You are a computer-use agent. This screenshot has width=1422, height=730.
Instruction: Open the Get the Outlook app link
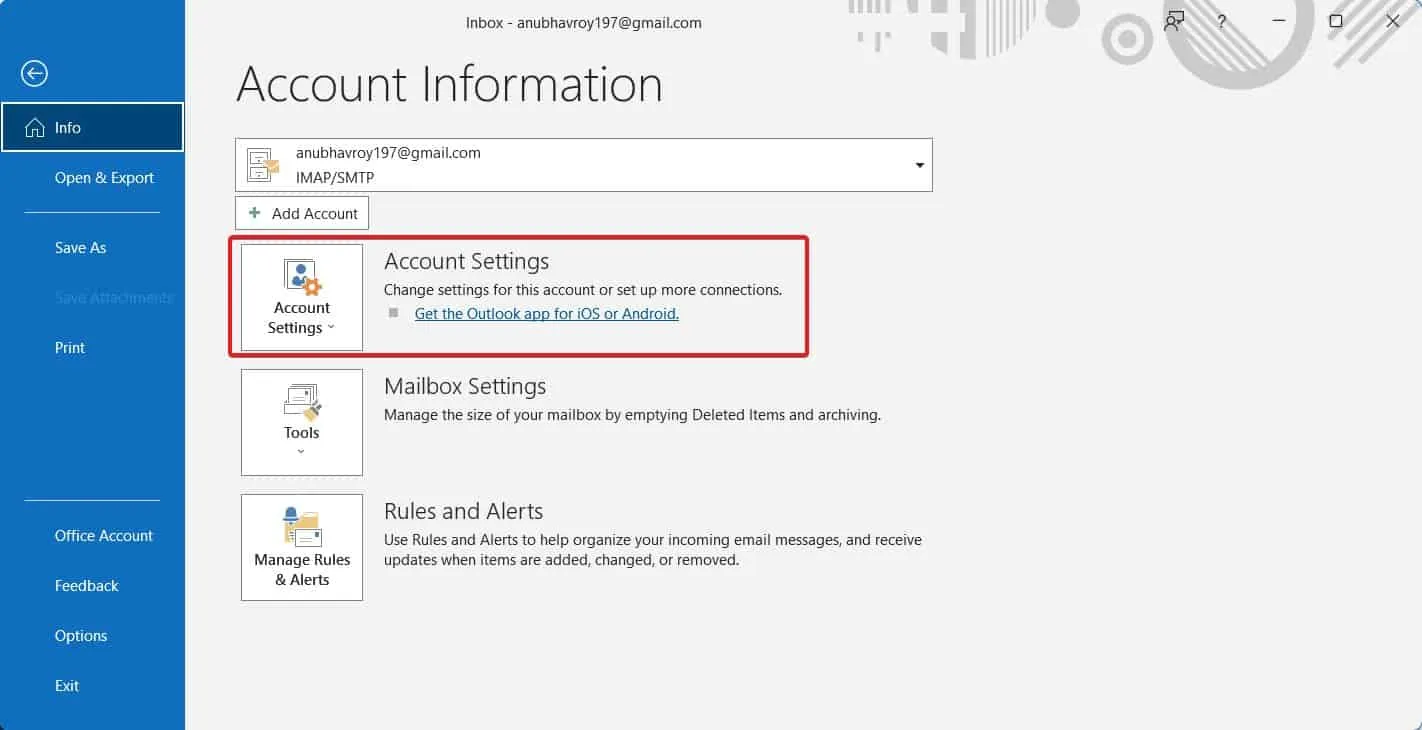547,314
